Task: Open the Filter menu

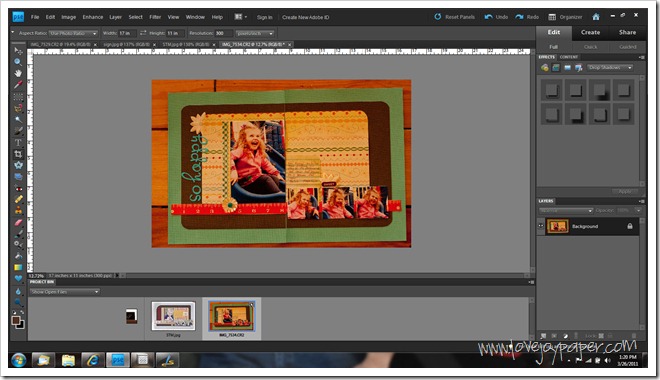Action: [x=155, y=17]
